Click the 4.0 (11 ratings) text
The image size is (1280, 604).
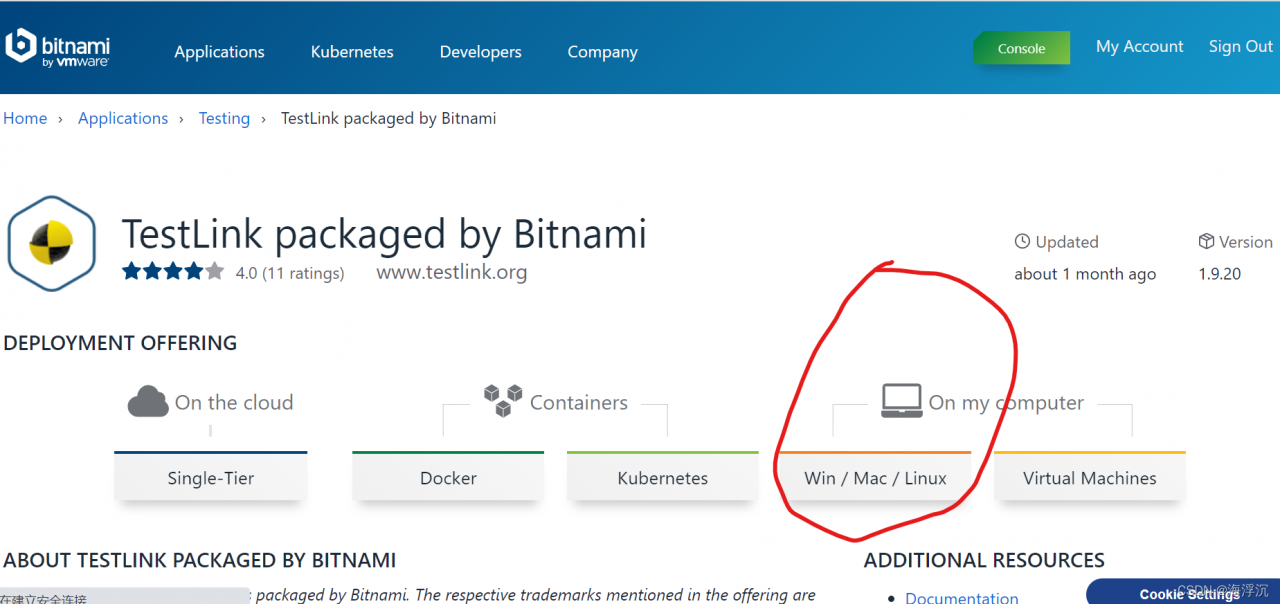[x=290, y=273]
